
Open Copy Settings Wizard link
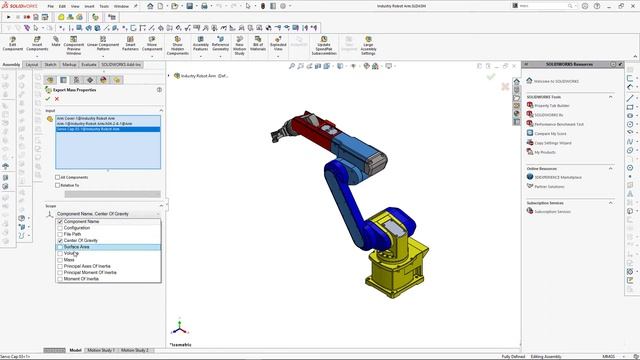coord(553,143)
